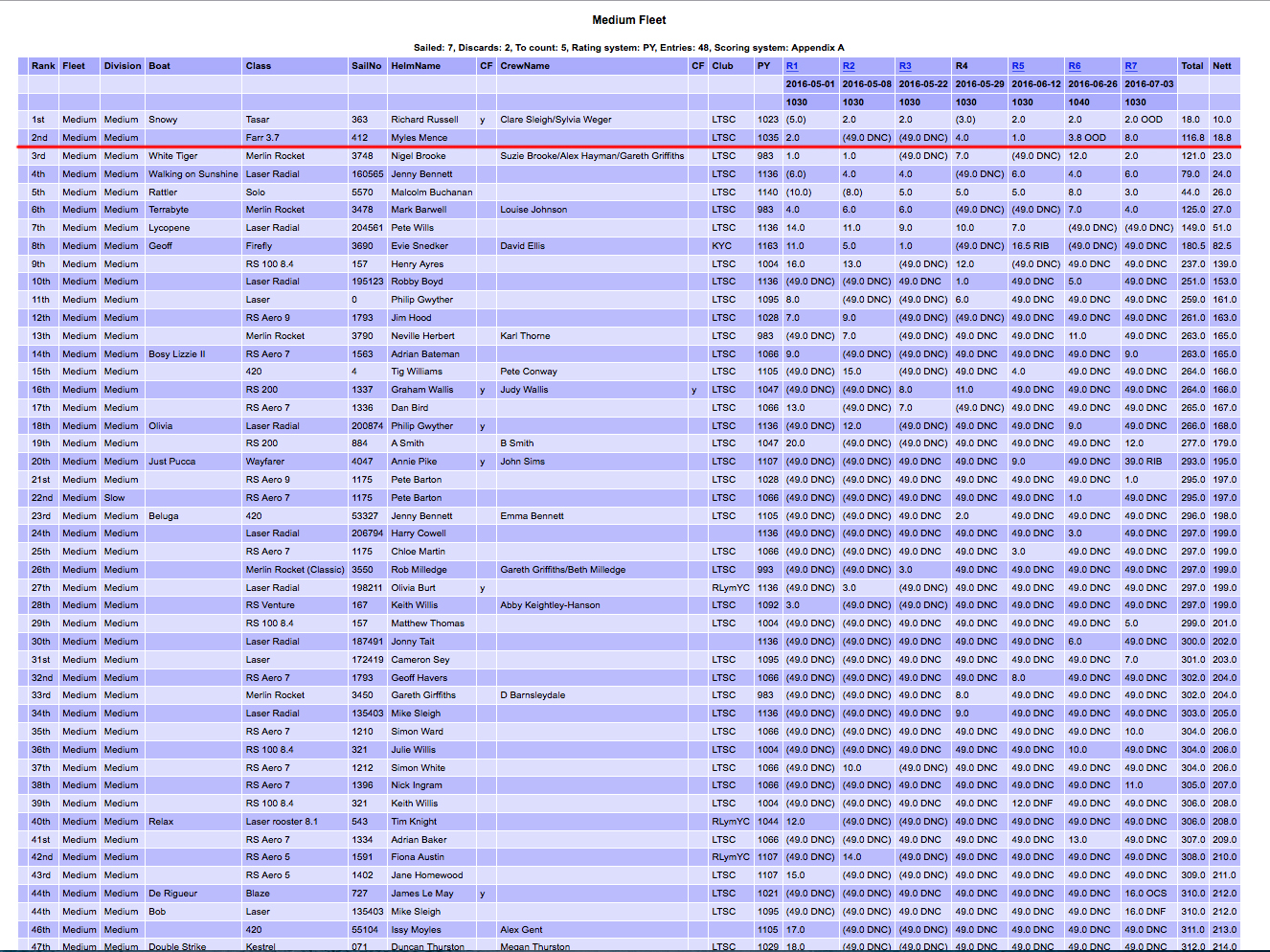Select the Fleet column header
The image size is (1270, 952).
click(x=79, y=66)
